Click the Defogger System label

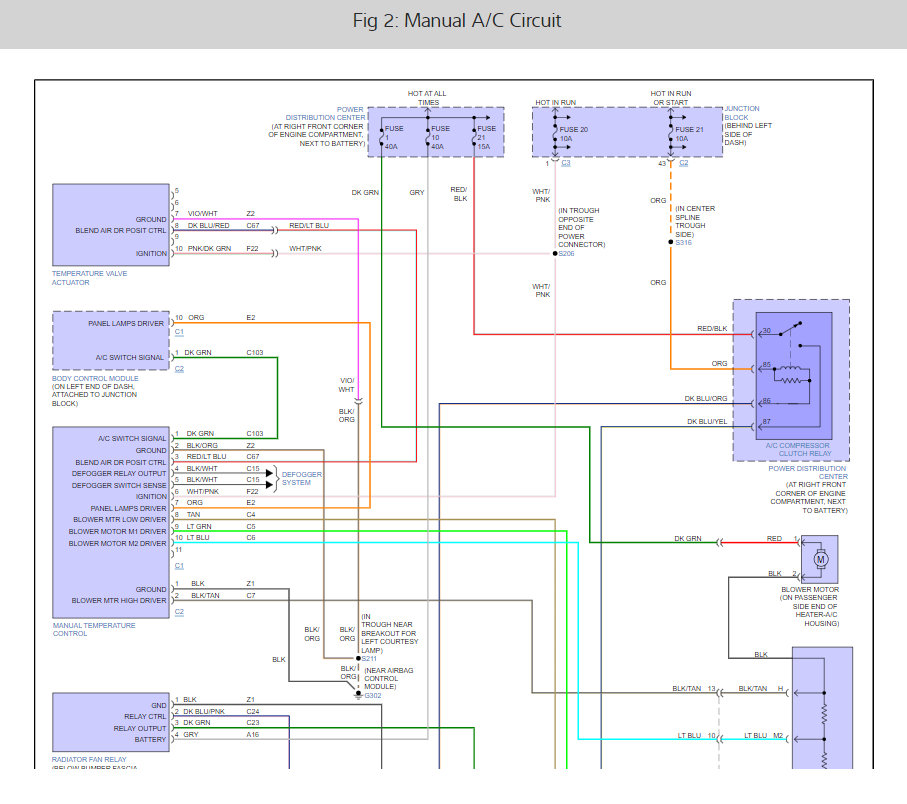301,478
